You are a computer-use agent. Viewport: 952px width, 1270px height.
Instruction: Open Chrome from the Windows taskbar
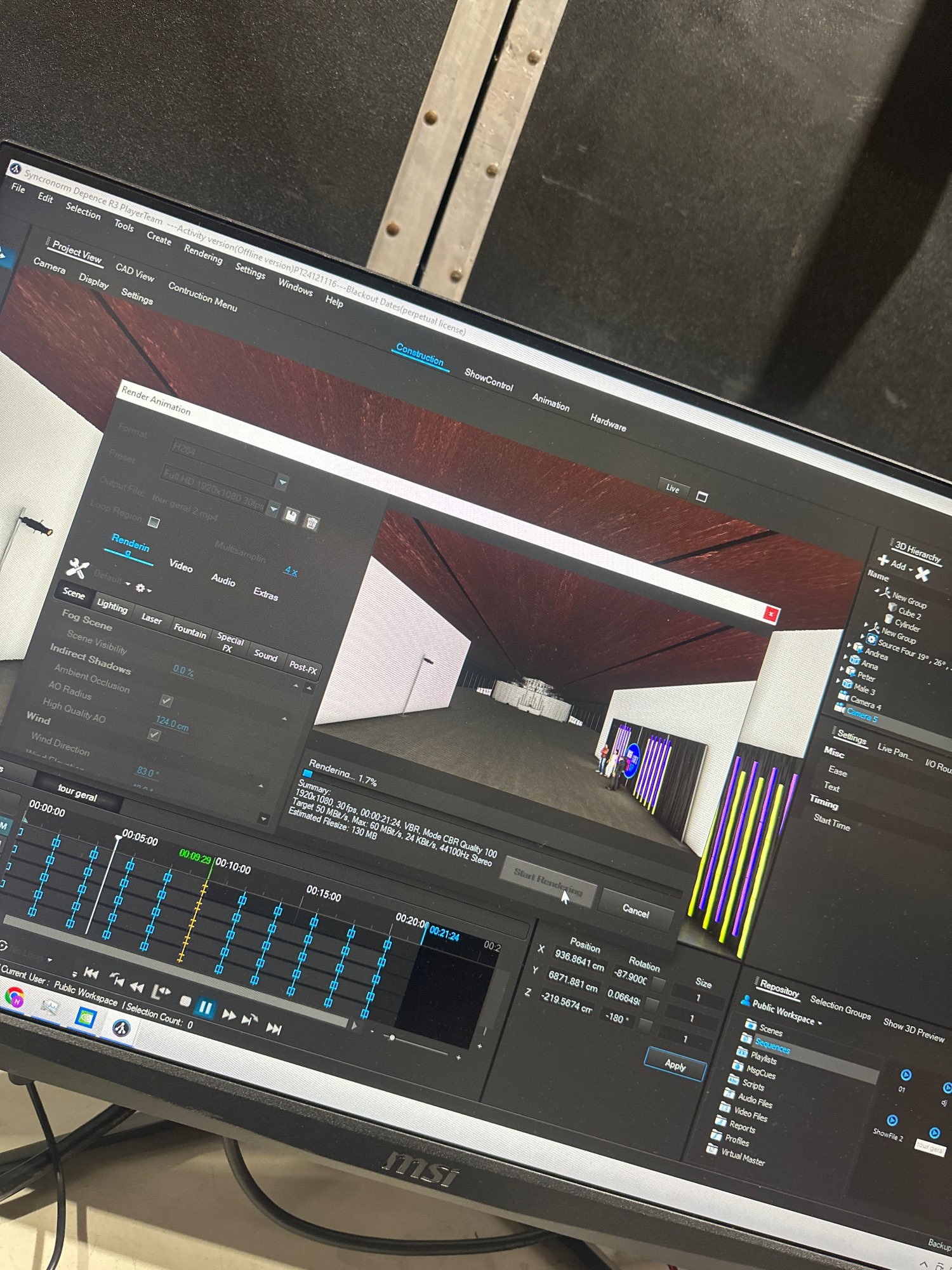(x=13, y=996)
